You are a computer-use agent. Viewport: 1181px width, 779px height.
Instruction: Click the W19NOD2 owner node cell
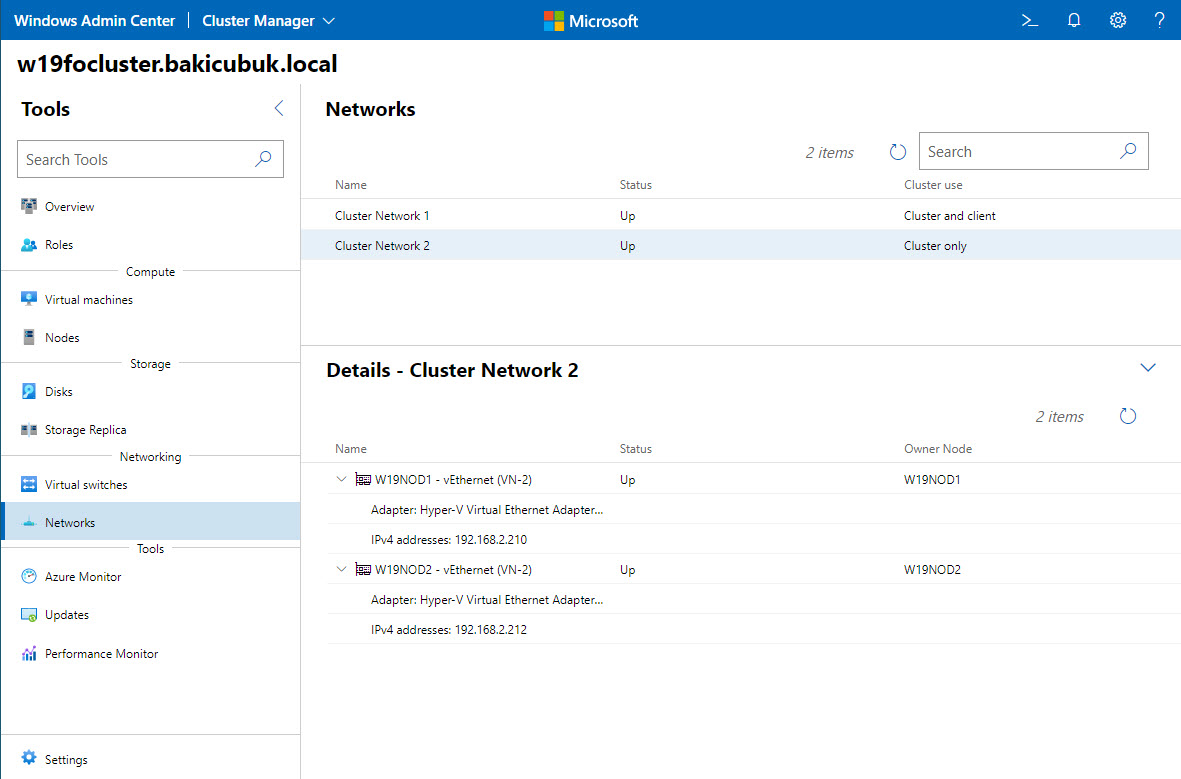[x=932, y=570]
